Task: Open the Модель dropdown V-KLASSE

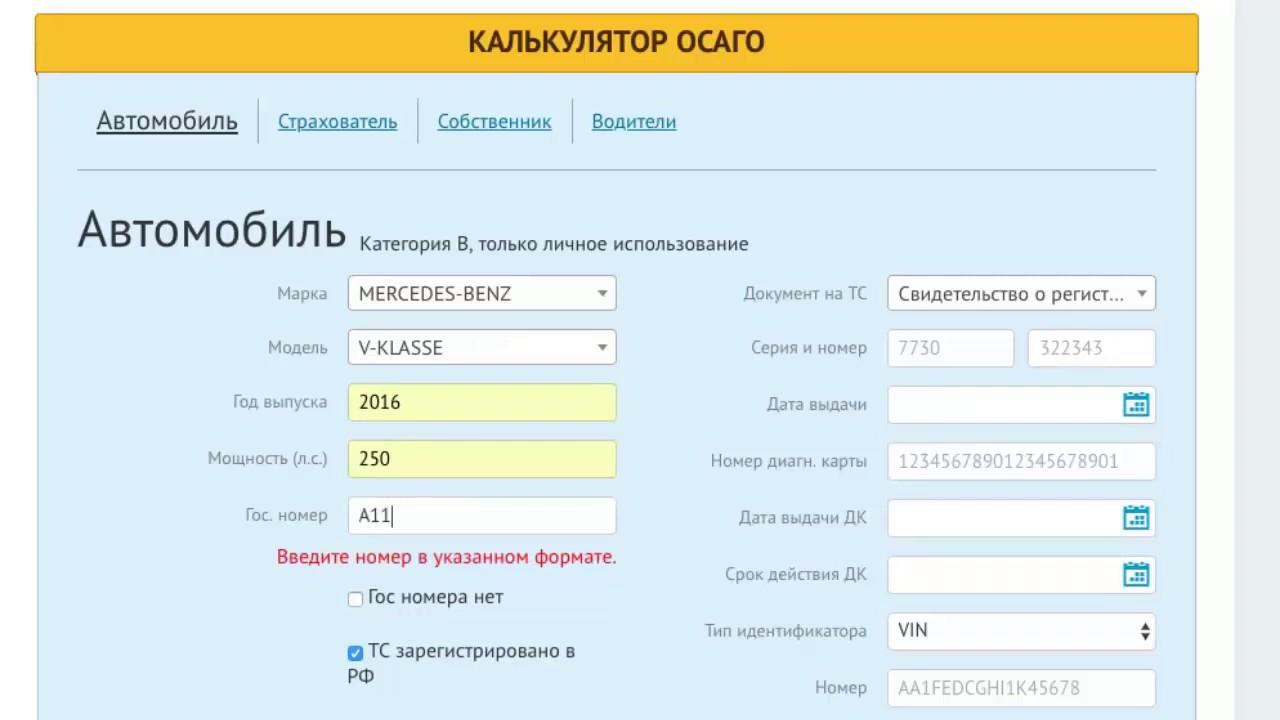Action: [482, 347]
